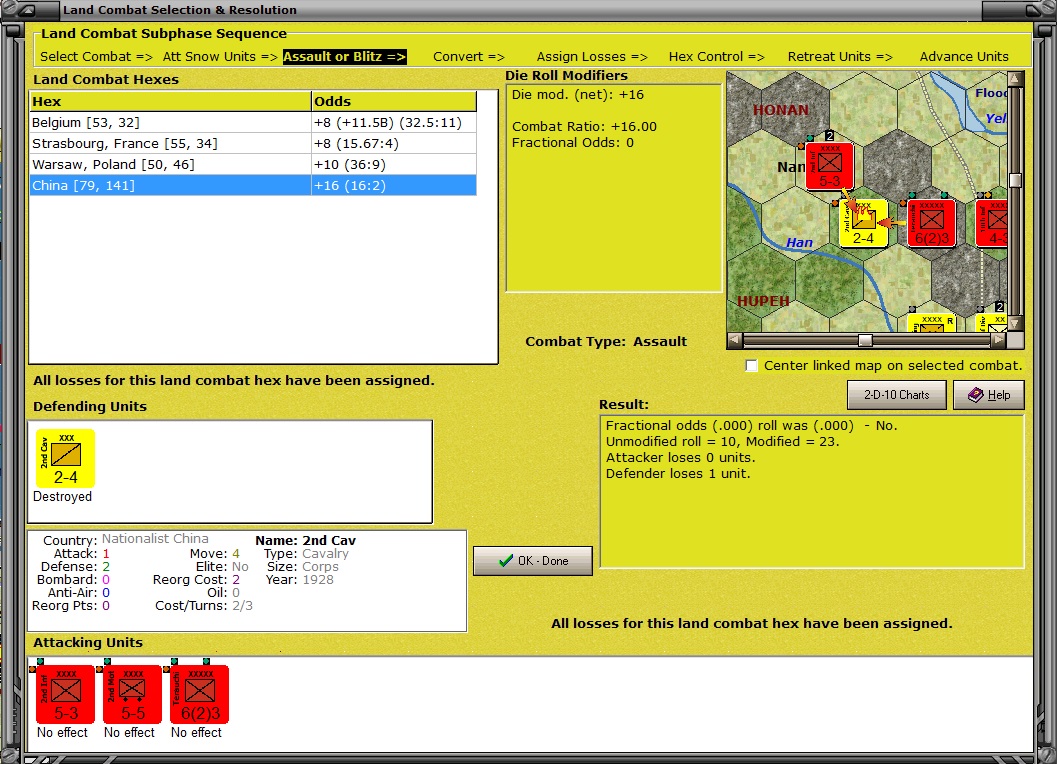The width and height of the screenshot is (1057, 764).
Task: Click the 'Unmodified roll = 10, Modified = 23.' line
Action: (722, 442)
